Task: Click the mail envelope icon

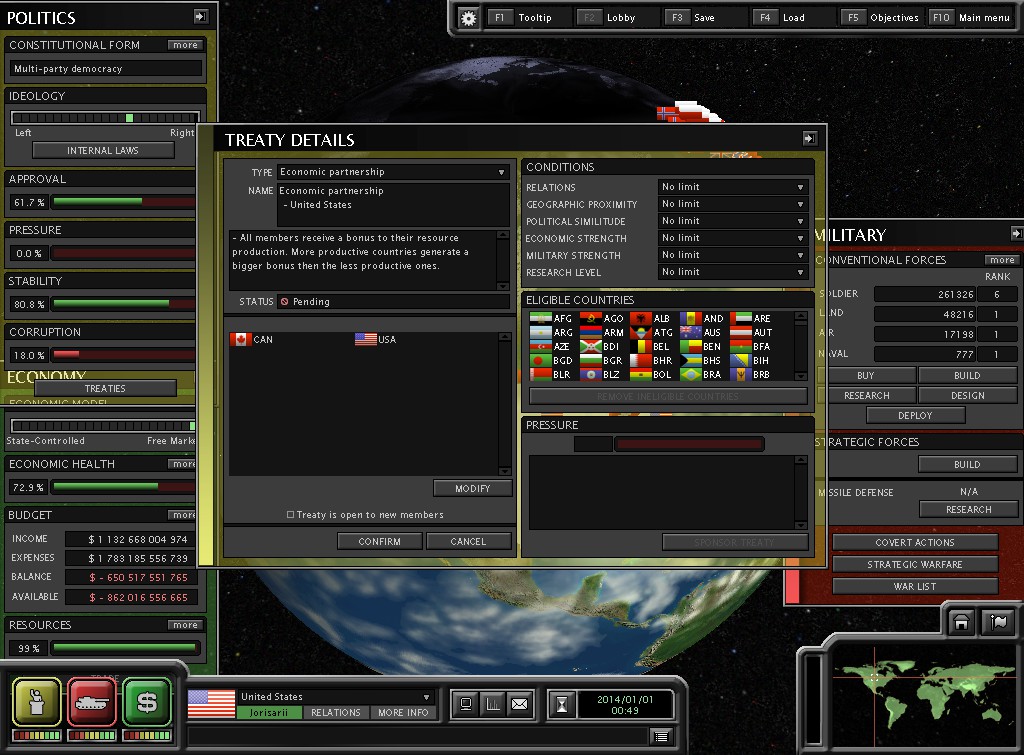Action: point(519,704)
